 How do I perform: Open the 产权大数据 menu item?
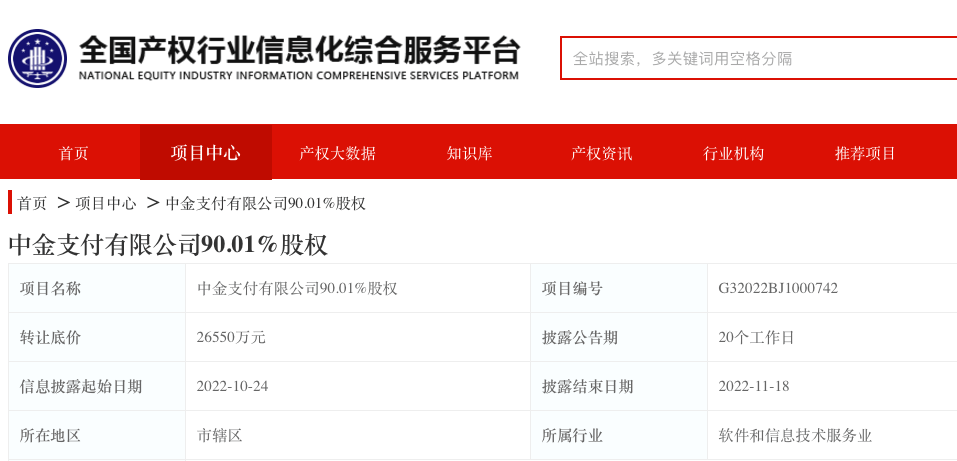pyautogui.click(x=337, y=153)
